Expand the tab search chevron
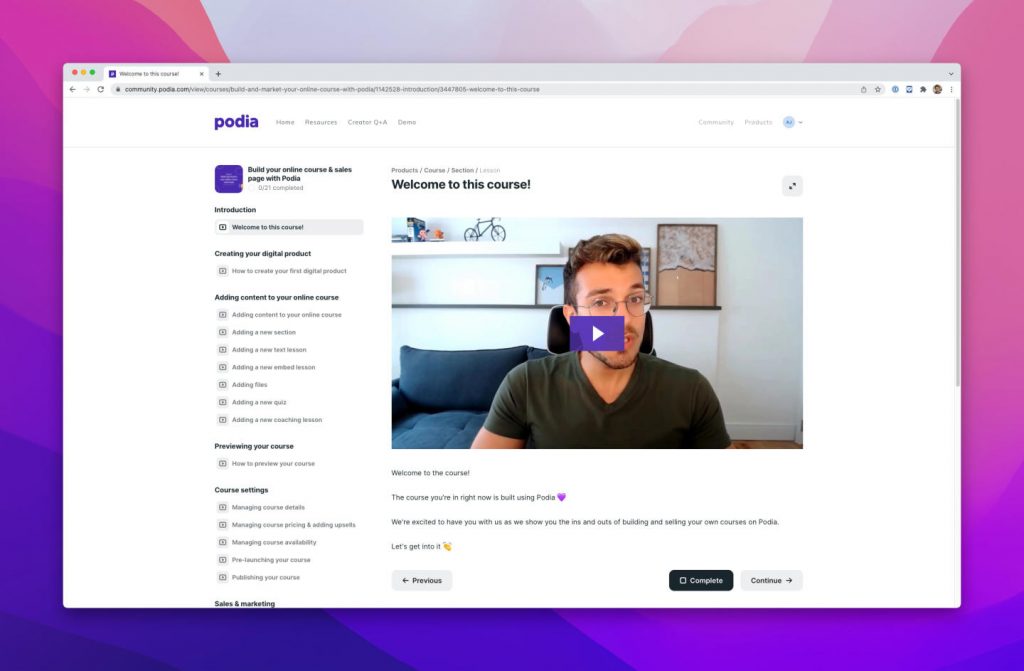The height and width of the screenshot is (671, 1024). (x=950, y=73)
